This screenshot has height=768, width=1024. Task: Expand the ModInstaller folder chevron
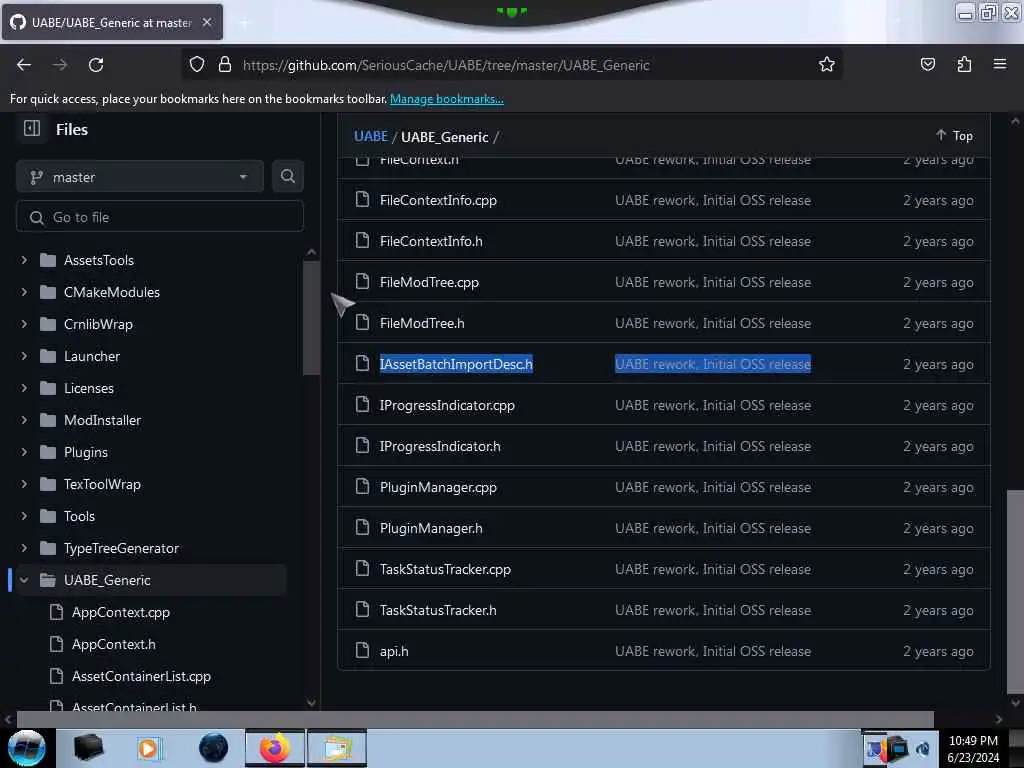pos(24,420)
